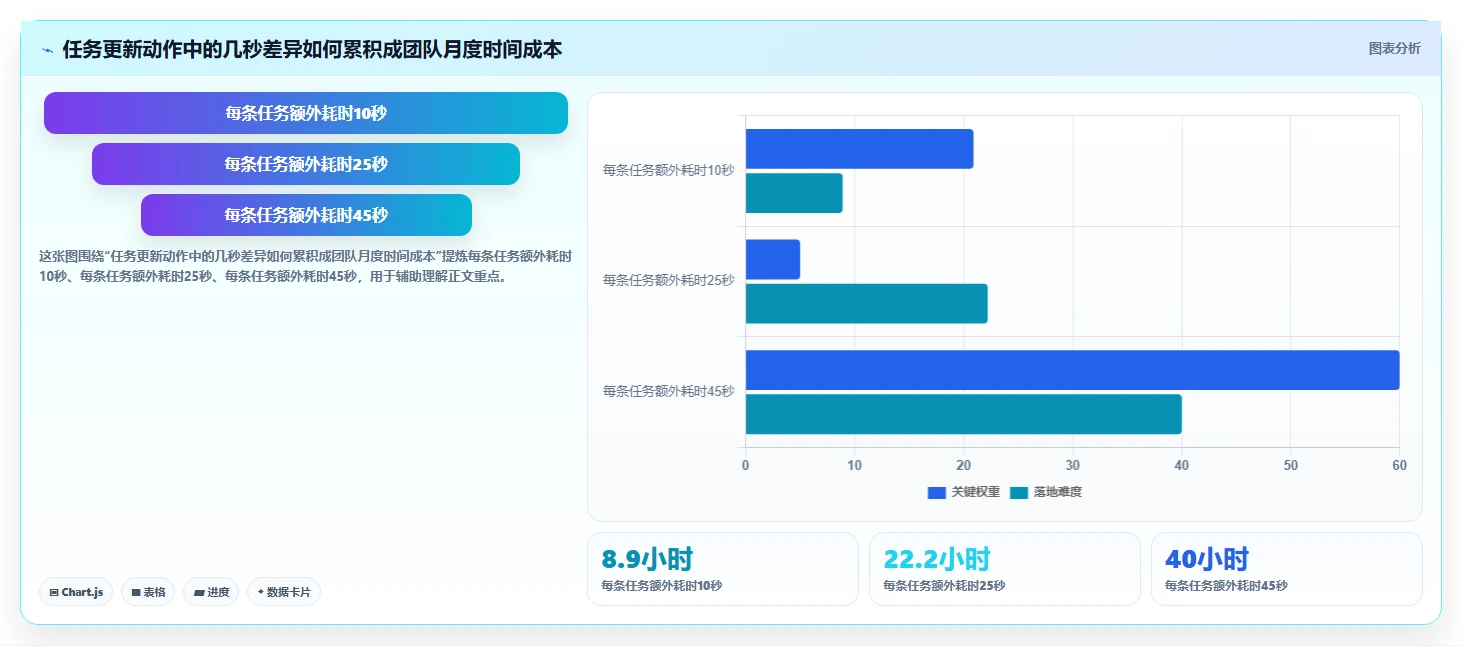The height and width of the screenshot is (646, 1462).
Task: Click the 落地难度 bar for 45秒 row
Action: (964, 414)
